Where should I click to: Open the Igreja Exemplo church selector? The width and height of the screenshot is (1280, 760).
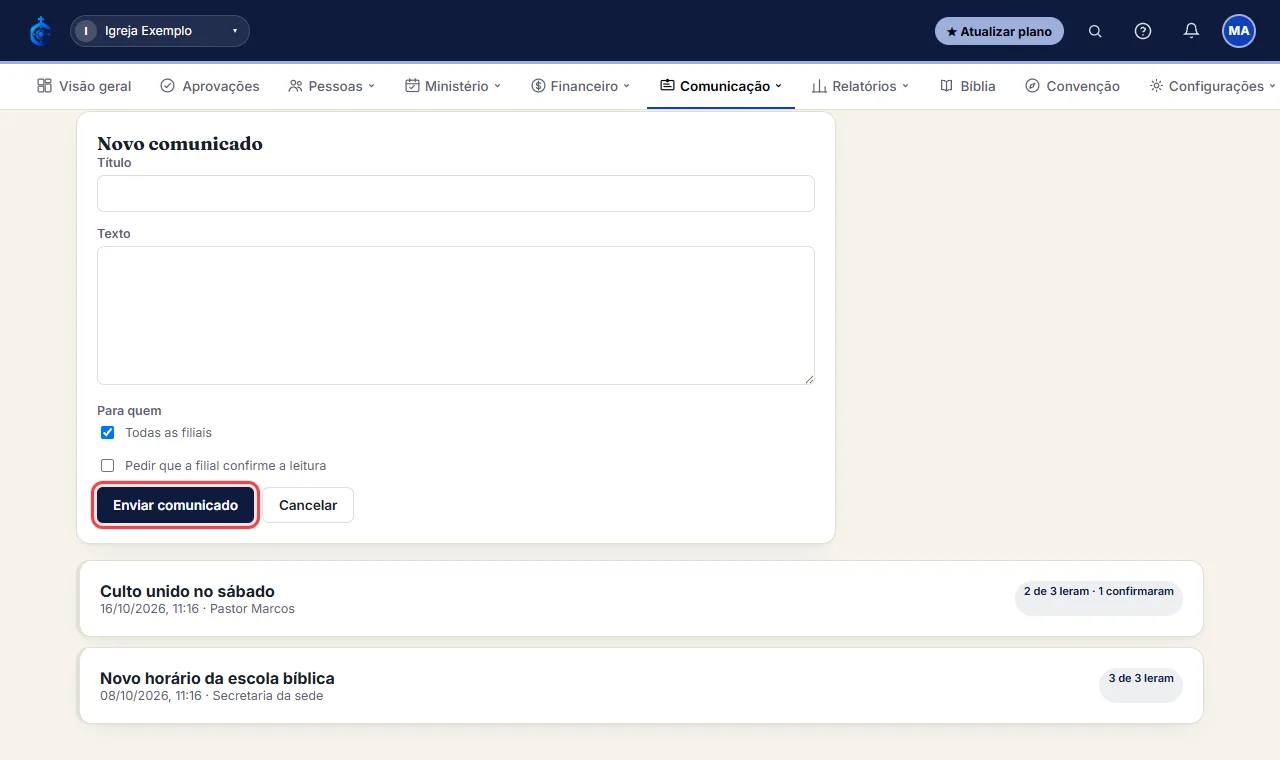click(160, 31)
